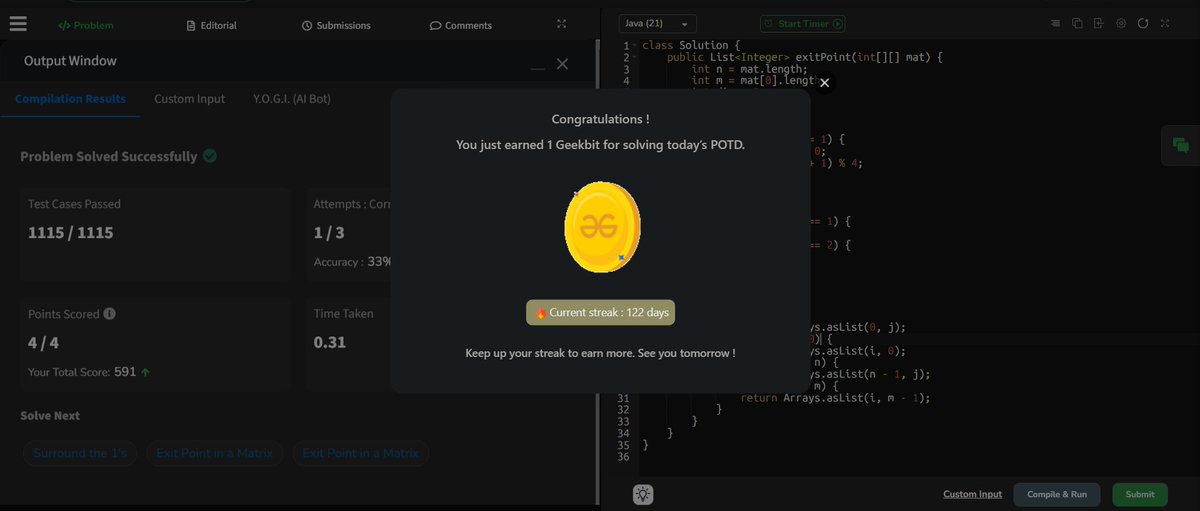Place cursor on line 31 return statement

(x=835, y=398)
